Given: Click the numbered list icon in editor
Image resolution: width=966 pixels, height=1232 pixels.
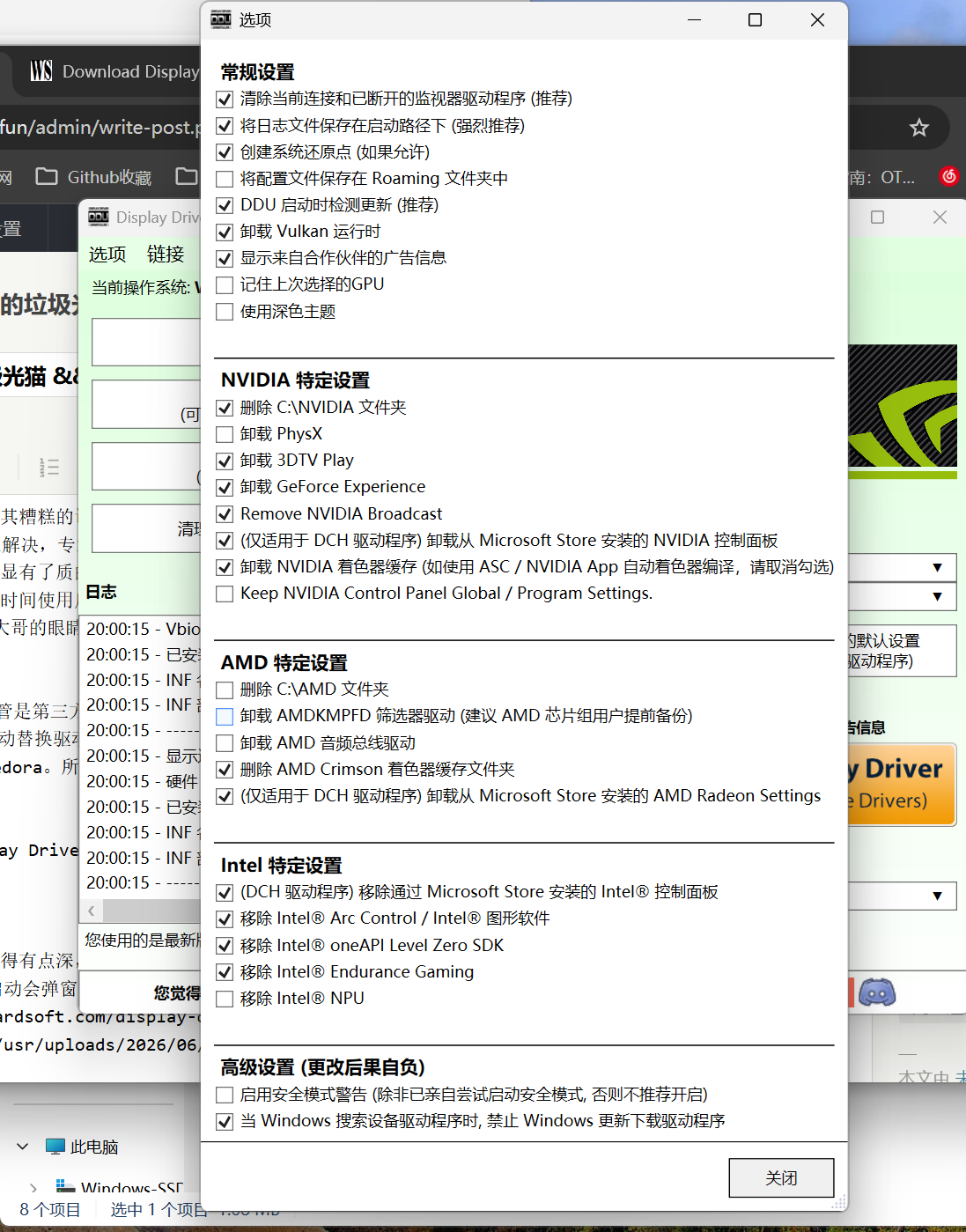Looking at the screenshot, I should (49, 467).
